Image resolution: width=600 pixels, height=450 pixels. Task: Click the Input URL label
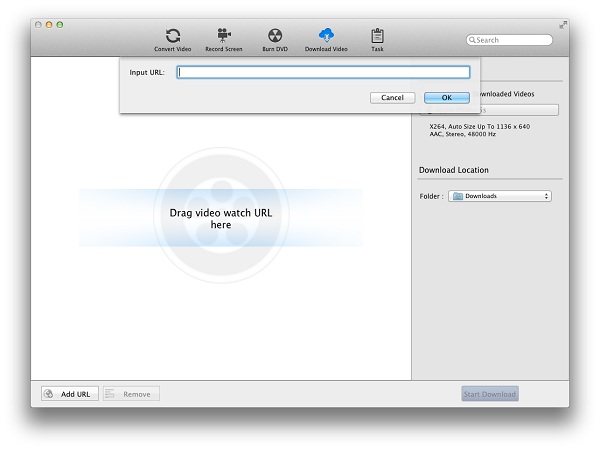pos(147,72)
